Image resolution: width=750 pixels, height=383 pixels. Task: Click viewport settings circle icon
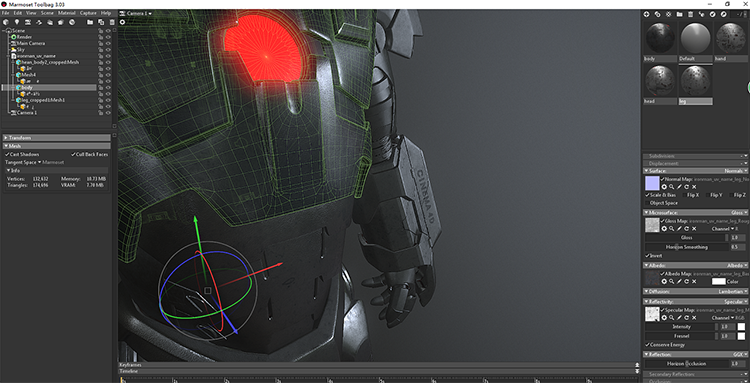pos(122,22)
